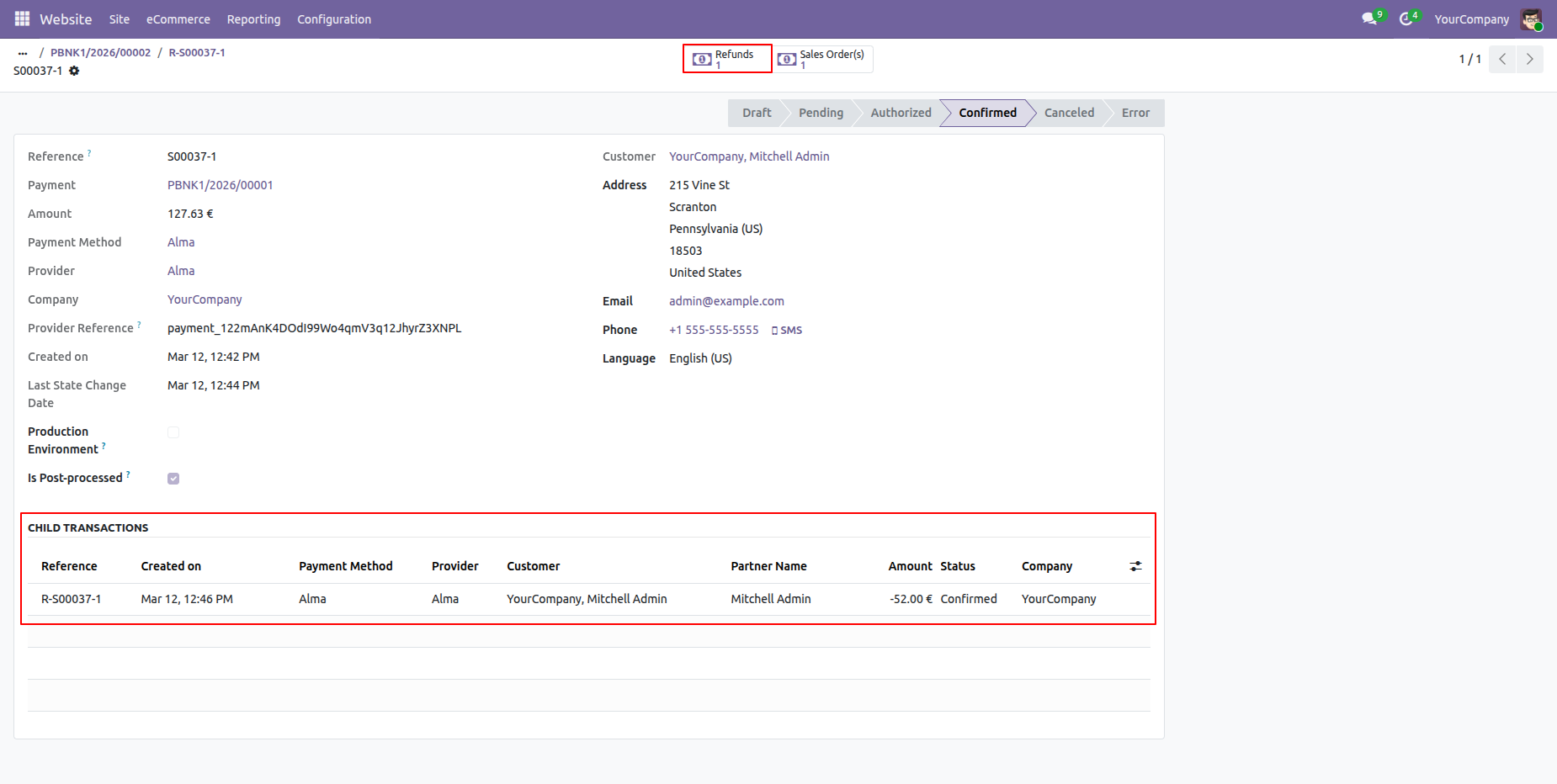Toggle the Production Environment checkbox

(x=173, y=432)
